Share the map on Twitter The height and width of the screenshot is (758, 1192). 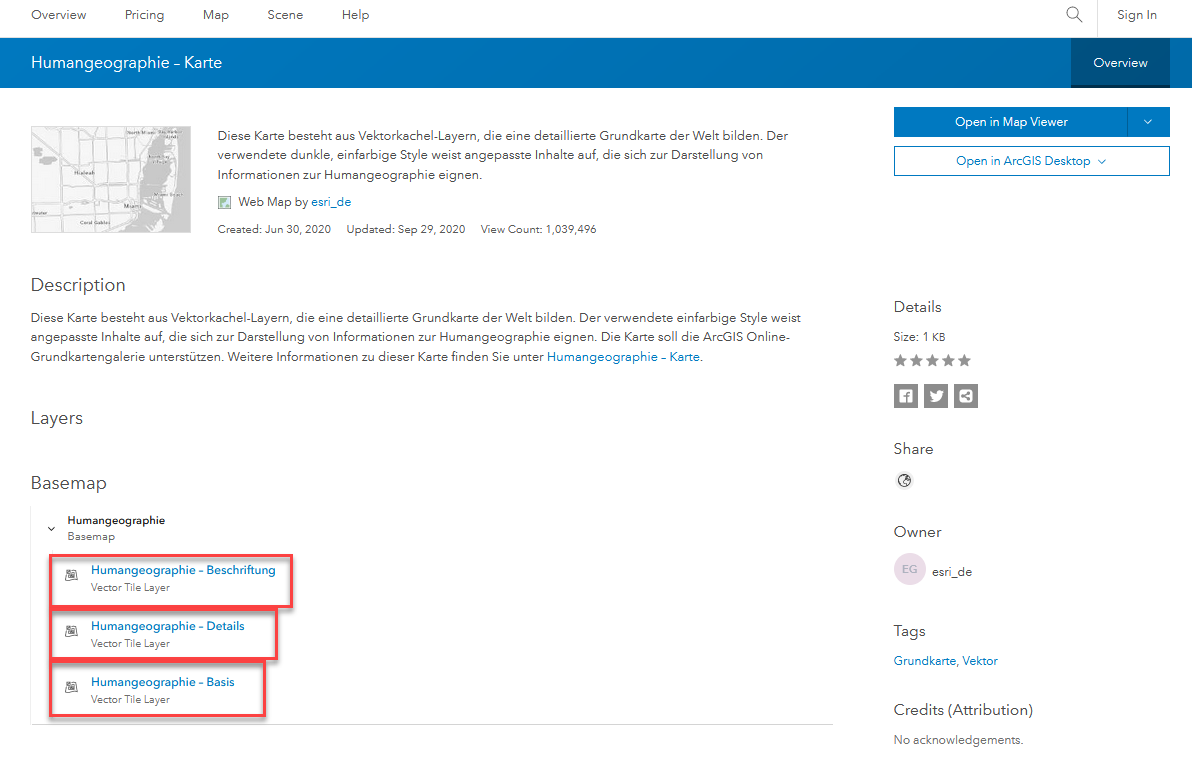(x=935, y=395)
